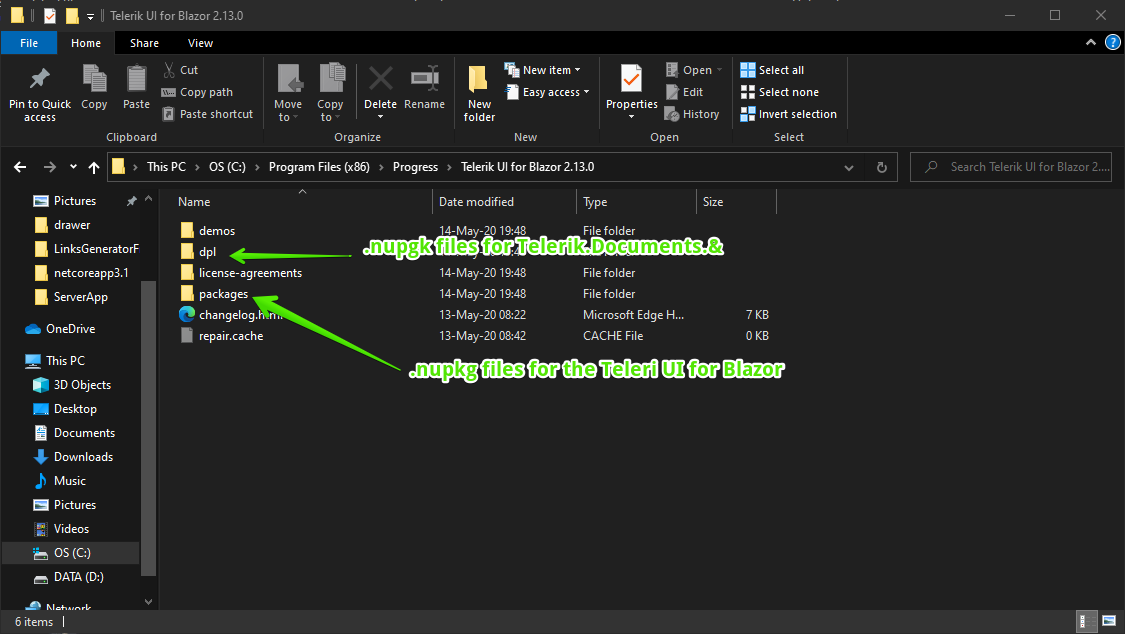This screenshot has height=634, width=1125.
Task: Click Paste shortcut command
Action: (207, 114)
